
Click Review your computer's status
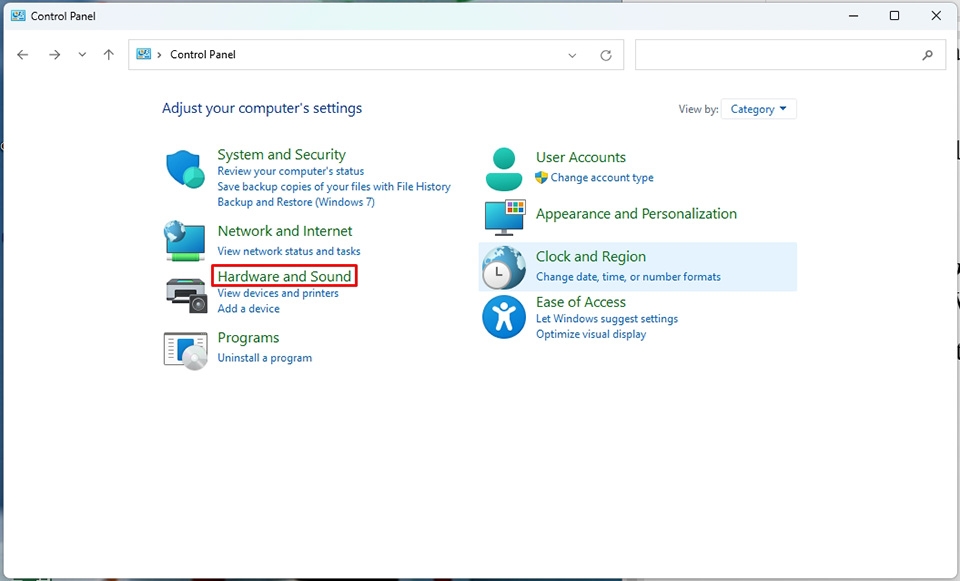tap(291, 171)
